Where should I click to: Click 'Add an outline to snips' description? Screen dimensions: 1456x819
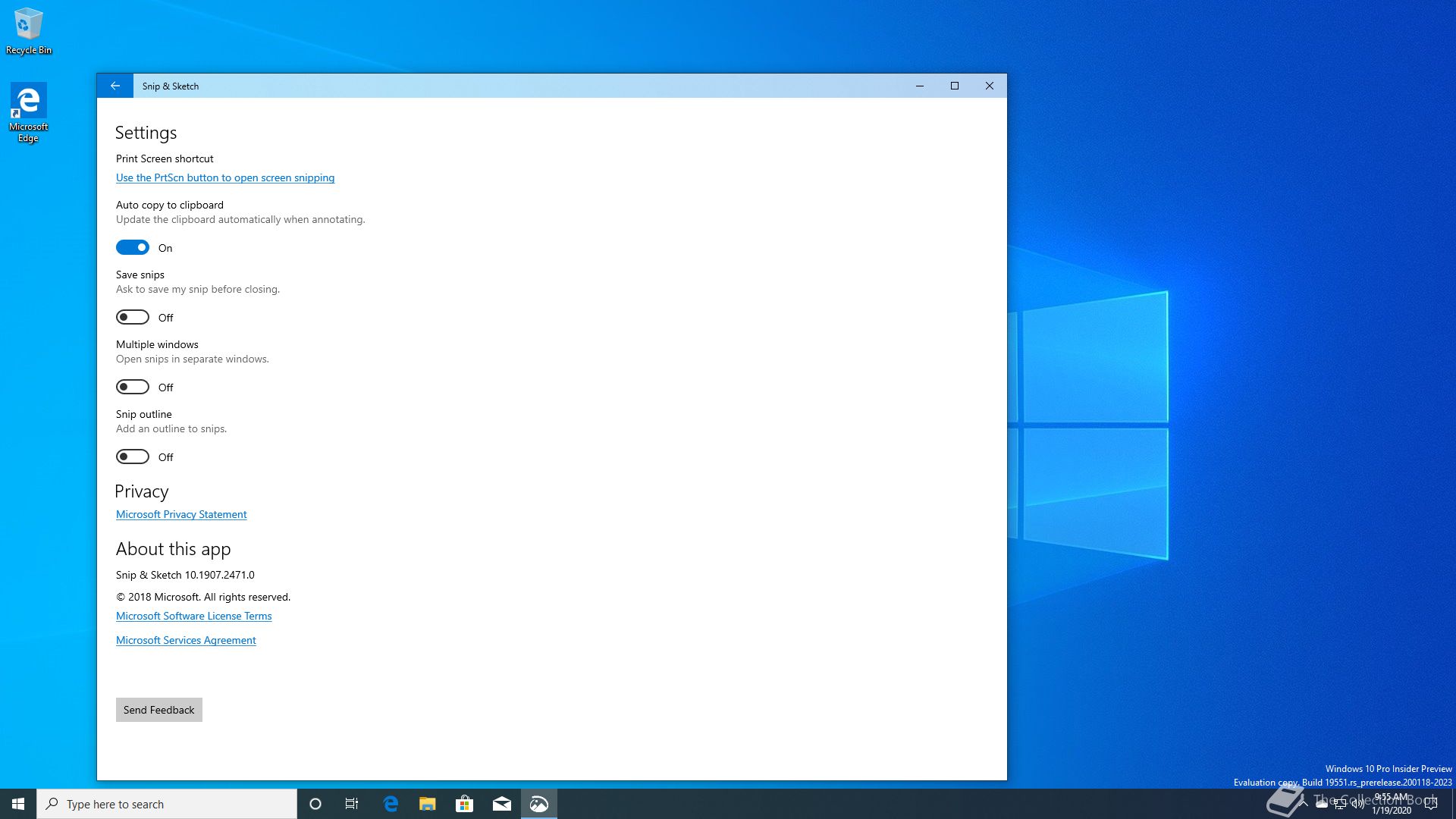171,428
